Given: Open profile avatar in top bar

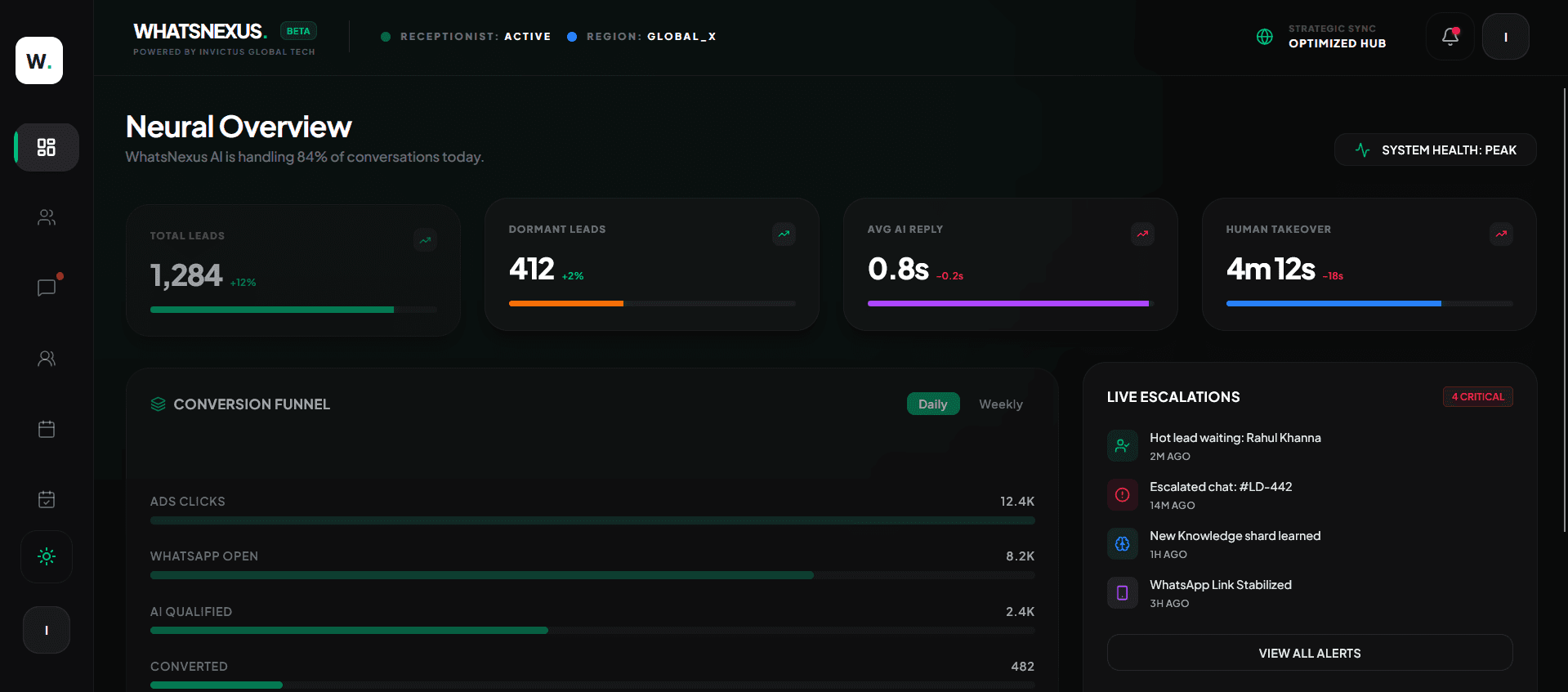Looking at the screenshot, I should pyautogui.click(x=1505, y=37).
